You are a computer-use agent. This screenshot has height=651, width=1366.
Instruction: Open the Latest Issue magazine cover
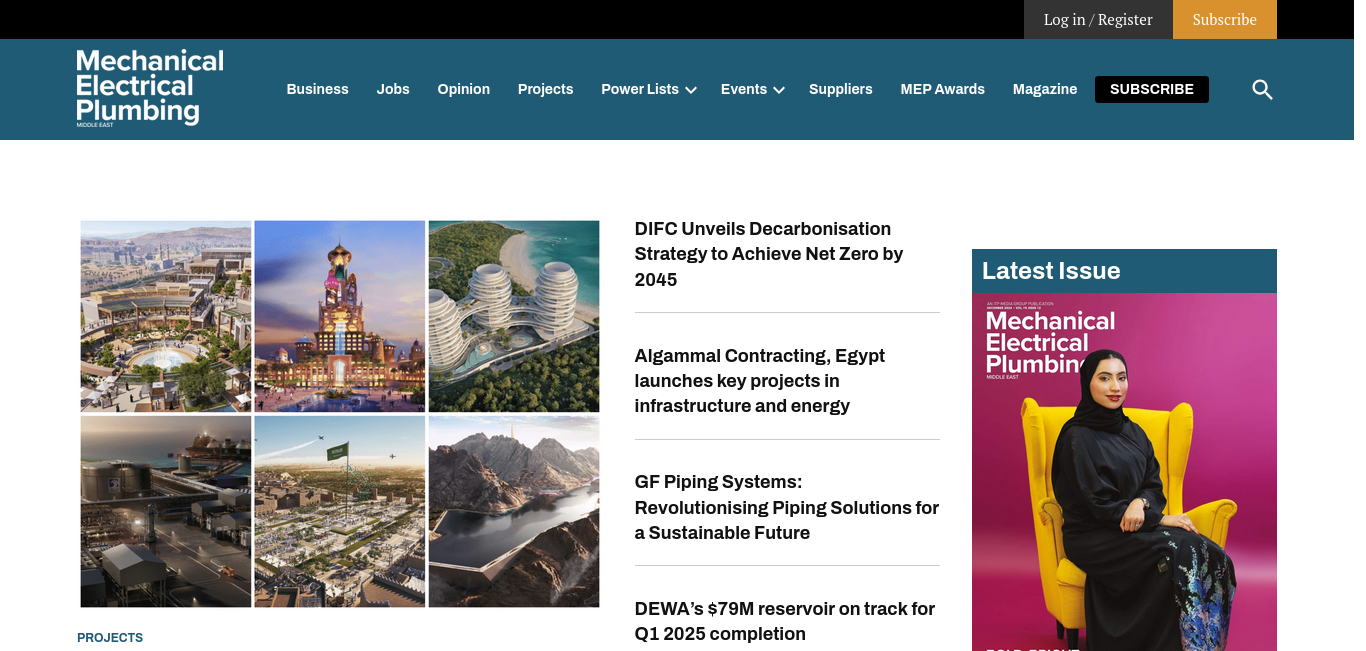[1124, 472]
